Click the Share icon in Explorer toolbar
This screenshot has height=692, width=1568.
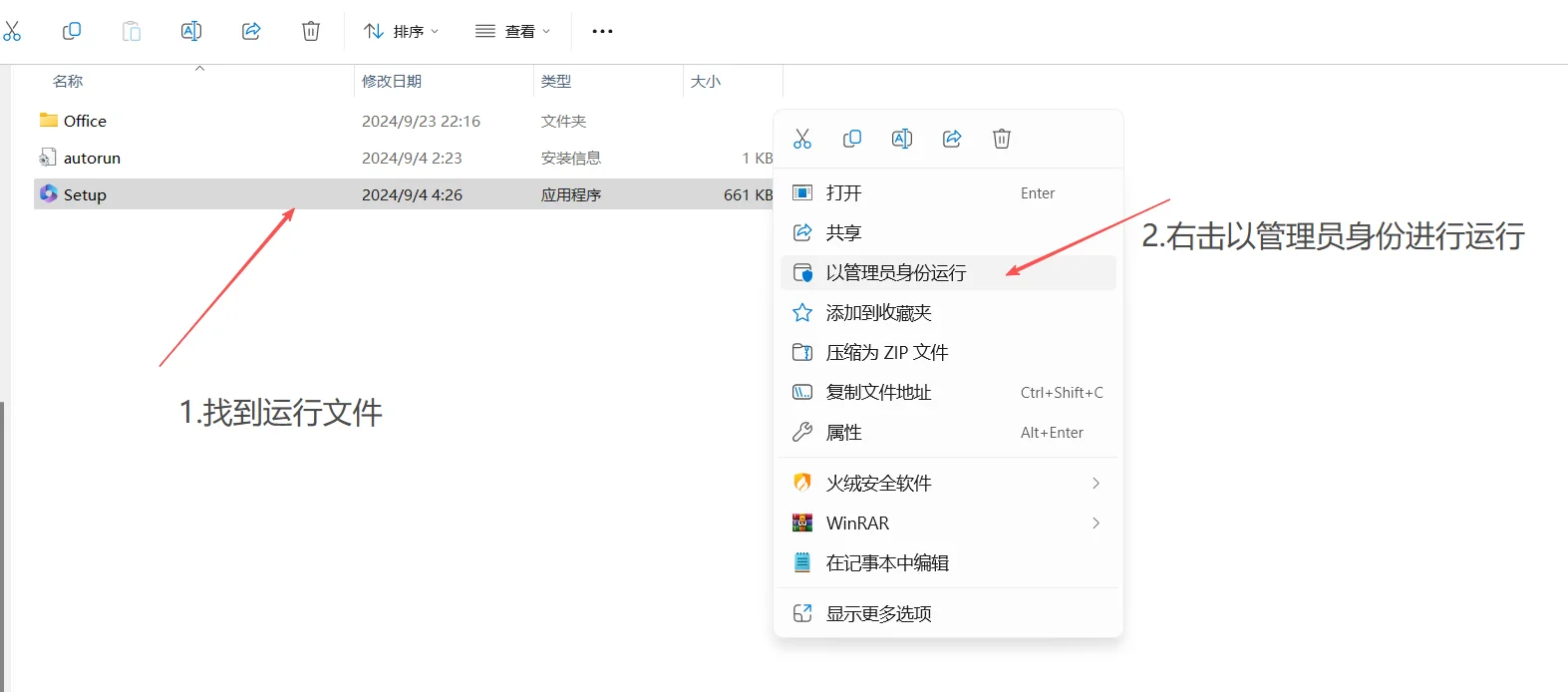pos(251,31)
